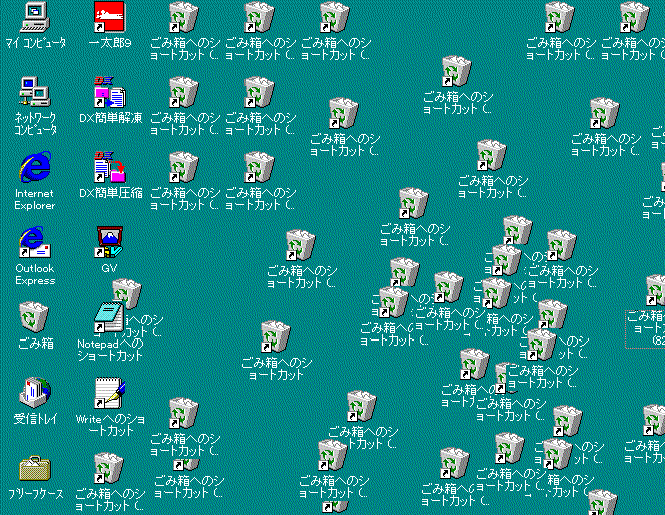Click the DX簡単解凍 label text
This screenshot has height=515, width=665.
pyautogui.click(x=111, y=118)
